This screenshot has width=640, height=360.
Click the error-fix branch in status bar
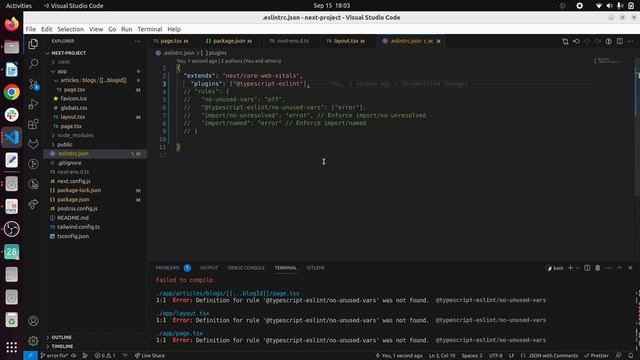pos(54,356)
